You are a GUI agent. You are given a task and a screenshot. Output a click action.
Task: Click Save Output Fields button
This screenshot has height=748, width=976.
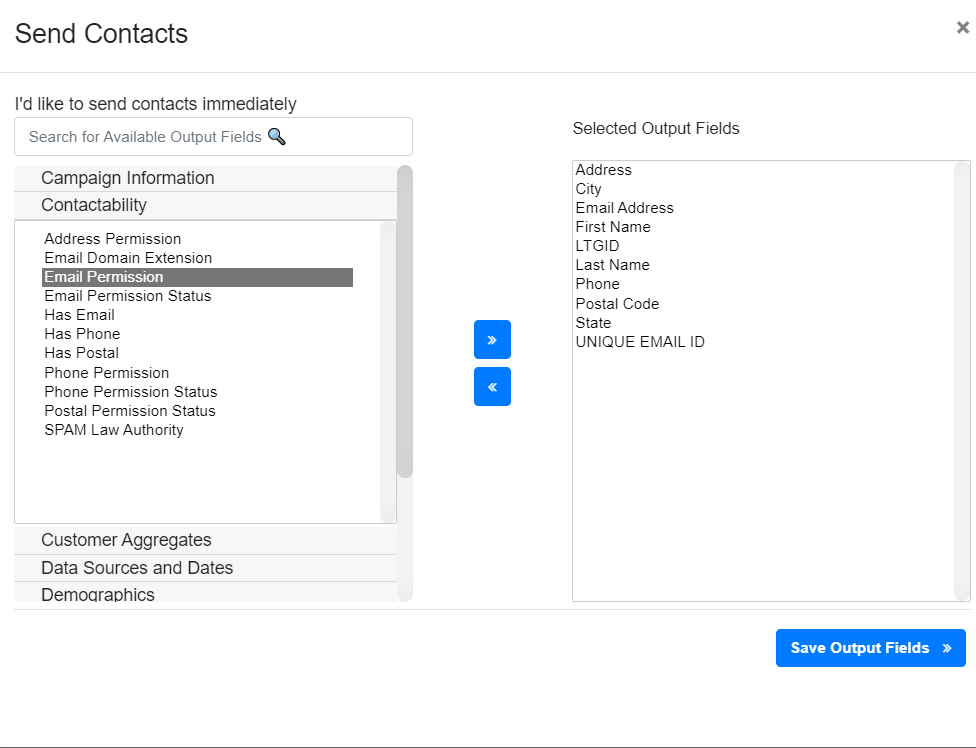click(870, 648)
